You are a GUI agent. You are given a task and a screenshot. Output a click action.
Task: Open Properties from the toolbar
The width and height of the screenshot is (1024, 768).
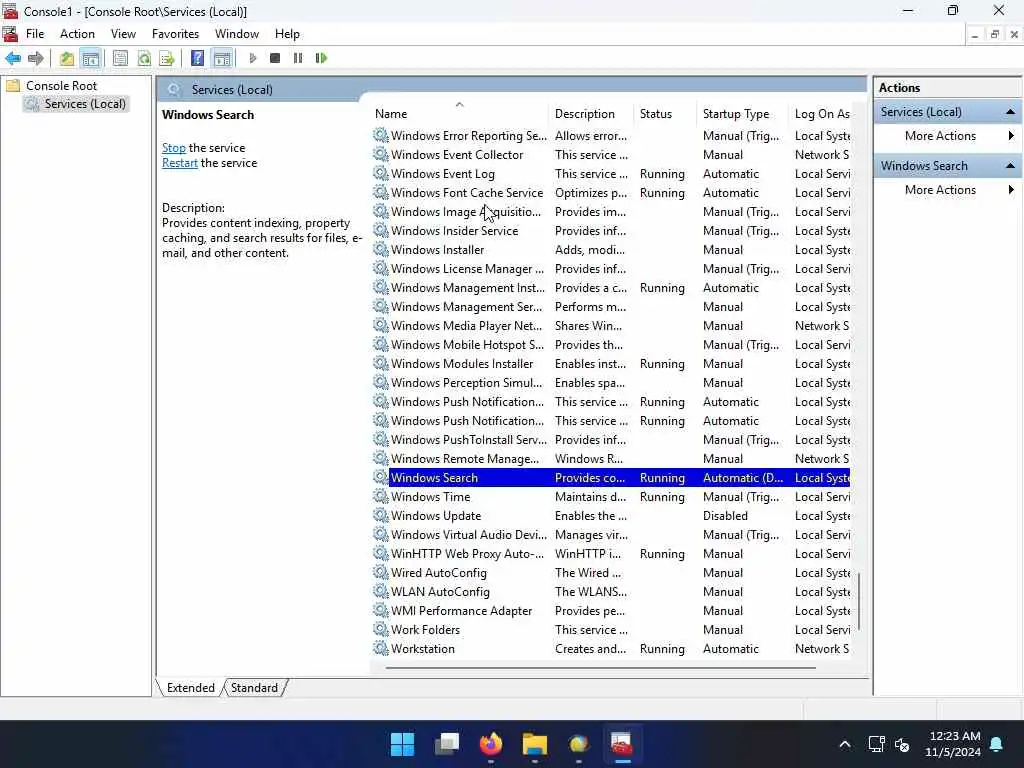coord(120,58)
